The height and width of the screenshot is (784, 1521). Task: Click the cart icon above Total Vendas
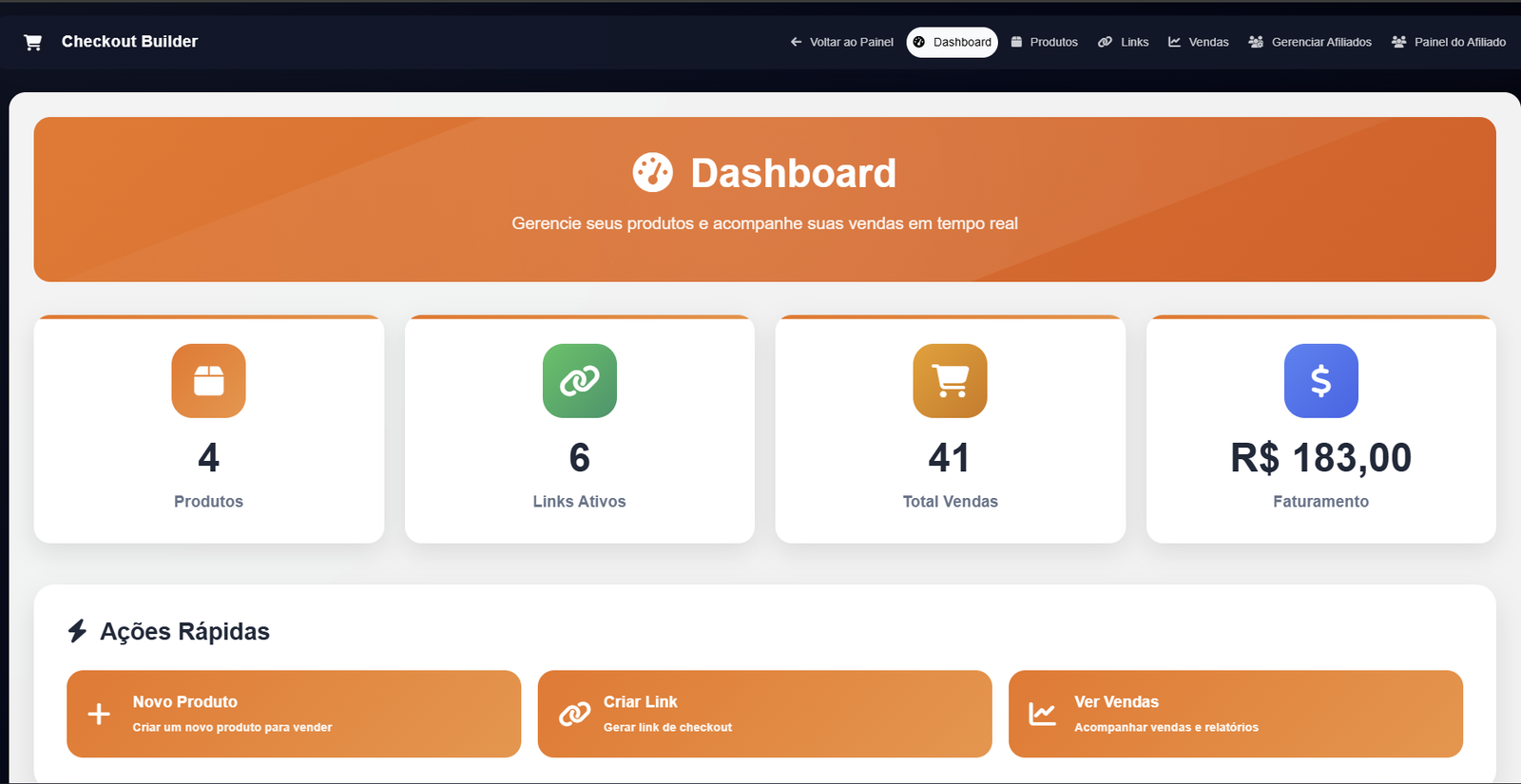click(950, 380)
